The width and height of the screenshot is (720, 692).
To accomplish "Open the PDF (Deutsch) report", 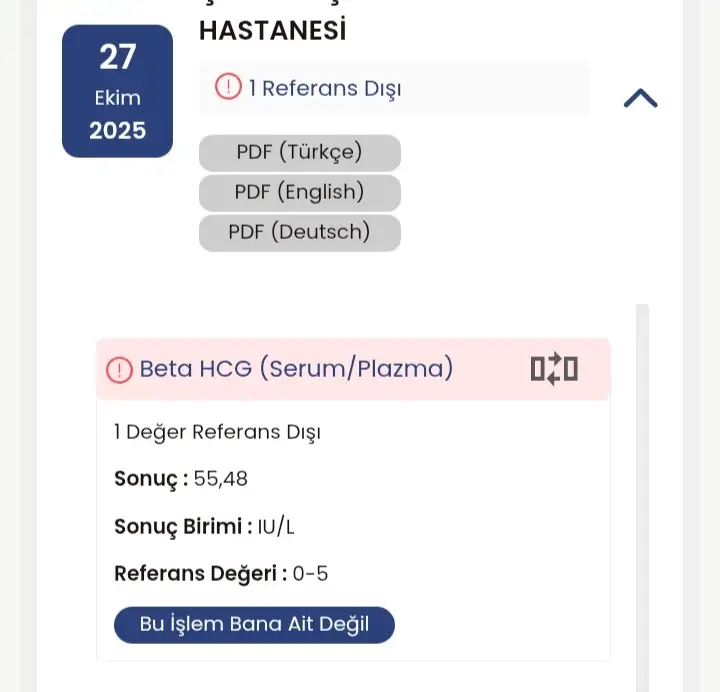I will pos(300,232).
